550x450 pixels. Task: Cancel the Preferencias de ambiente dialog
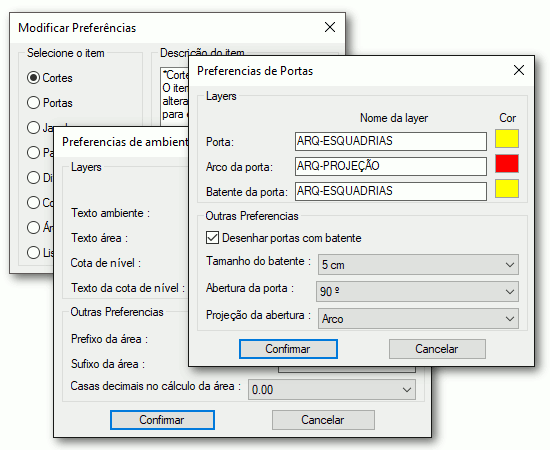click(323, 420)
